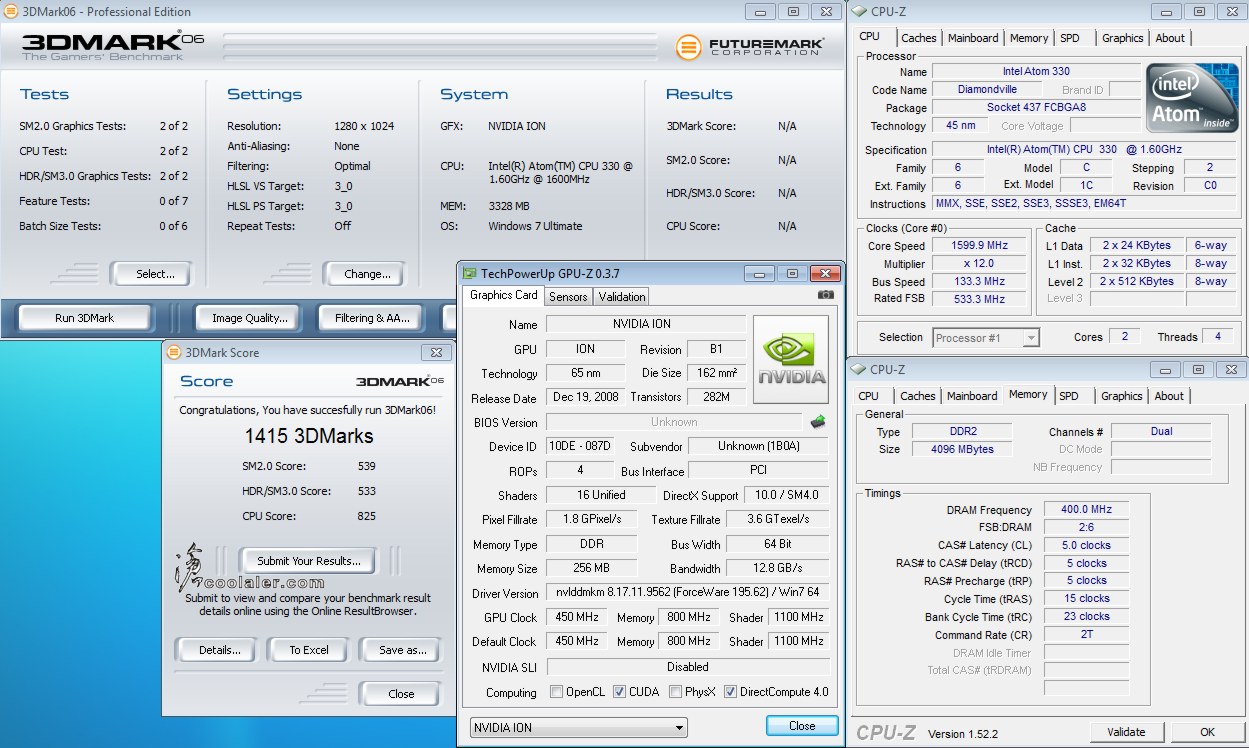Toggle the PhysX checkbox

coord(676,692)
